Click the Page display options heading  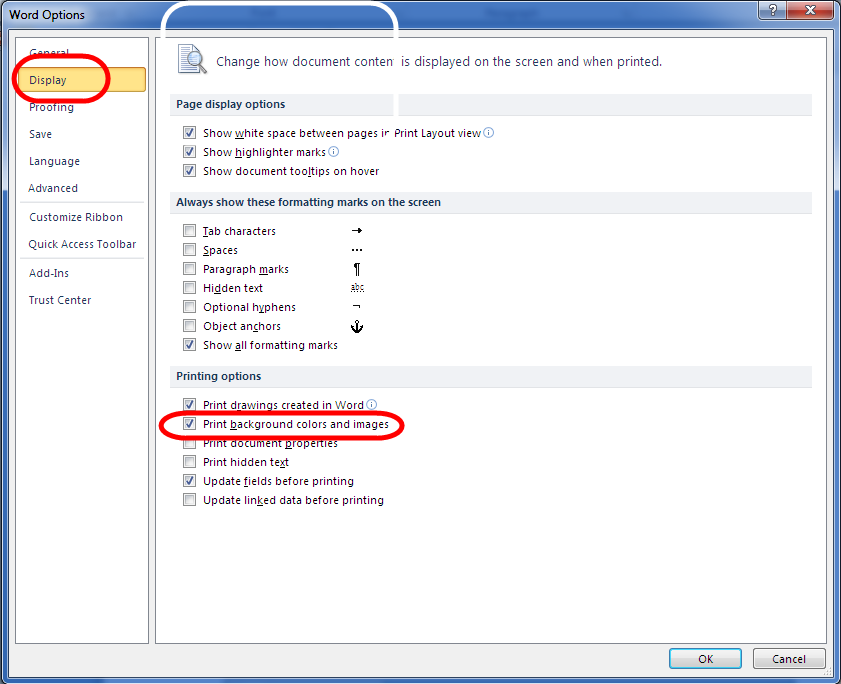(x=231, y=104)
